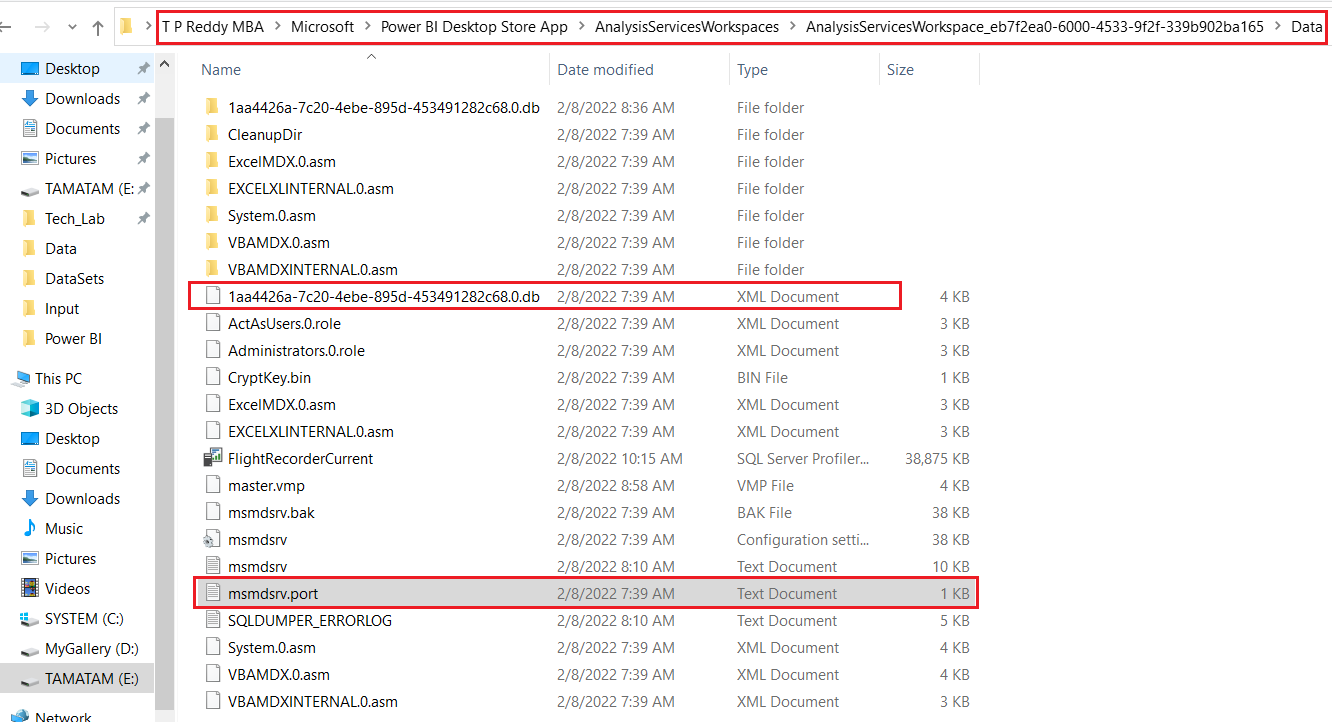Select msmdsrv.port file name

point(273,593)
